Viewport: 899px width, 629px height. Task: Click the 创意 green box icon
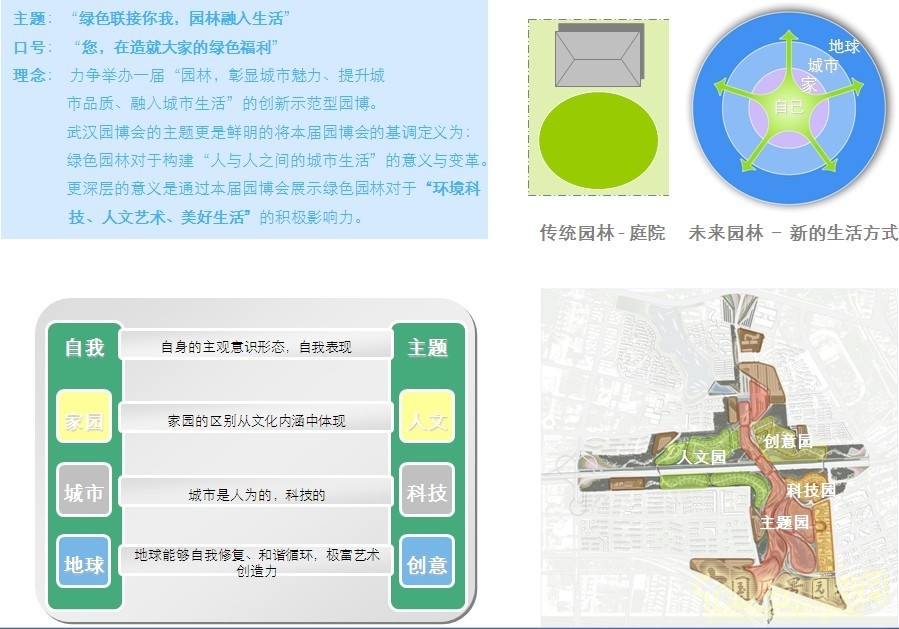click(426, 564)
